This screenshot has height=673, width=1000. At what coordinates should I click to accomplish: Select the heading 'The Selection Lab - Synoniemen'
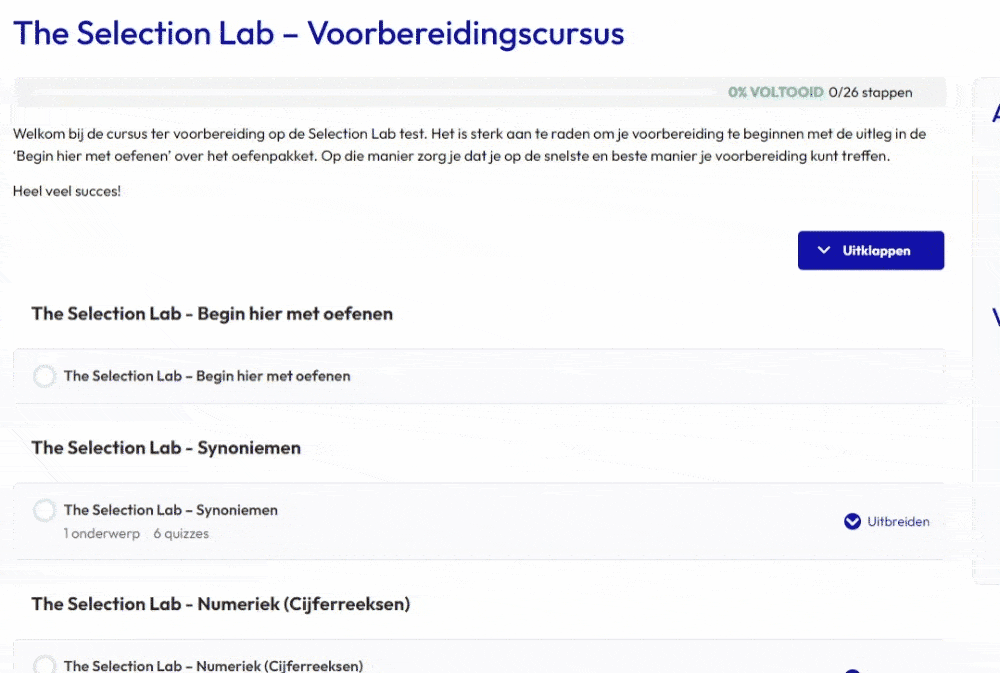tap(166, 448)
